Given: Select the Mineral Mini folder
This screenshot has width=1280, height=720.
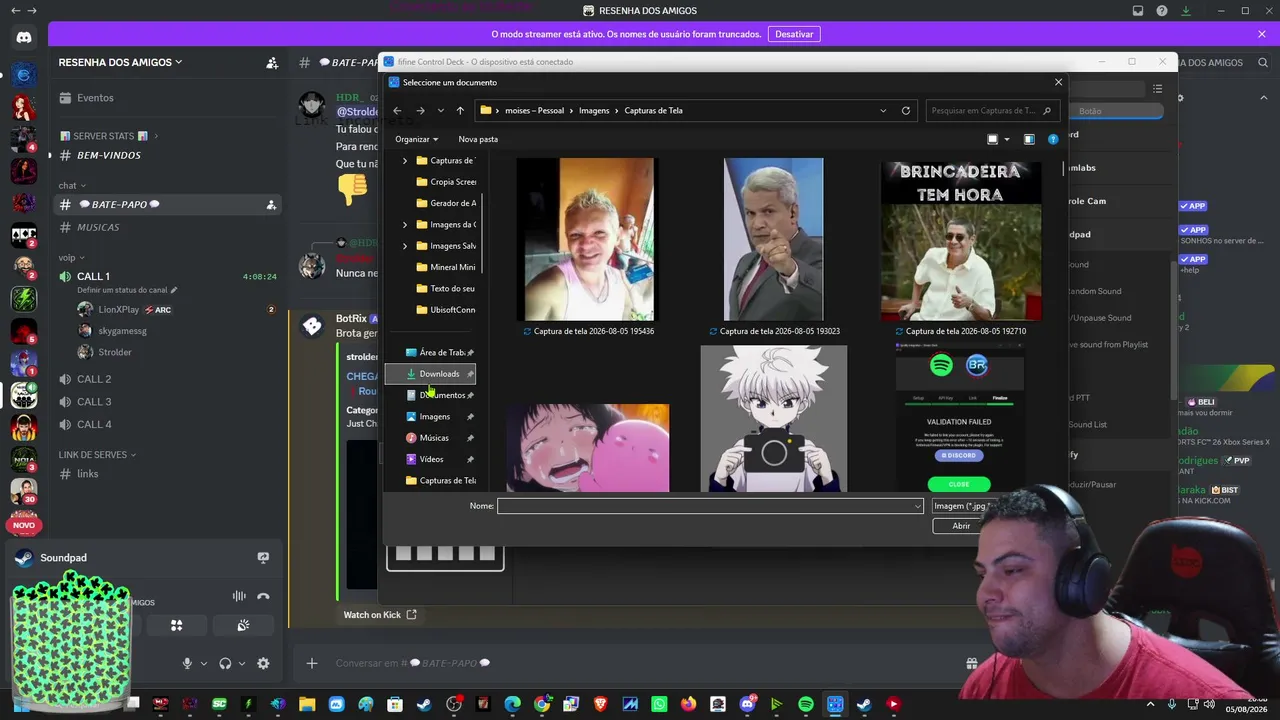Looking at the screenshot, I should [446, 267].
